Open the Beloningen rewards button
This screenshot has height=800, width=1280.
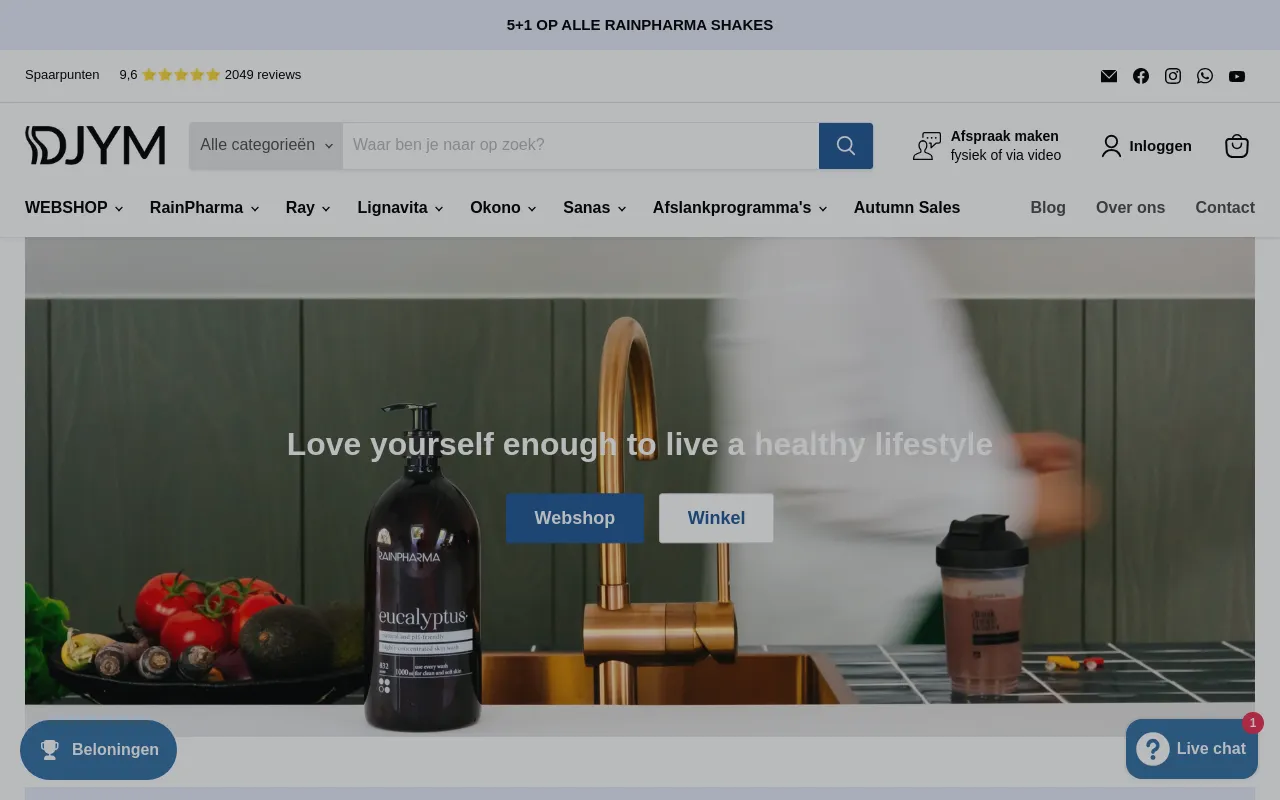[x=98, y=750]
